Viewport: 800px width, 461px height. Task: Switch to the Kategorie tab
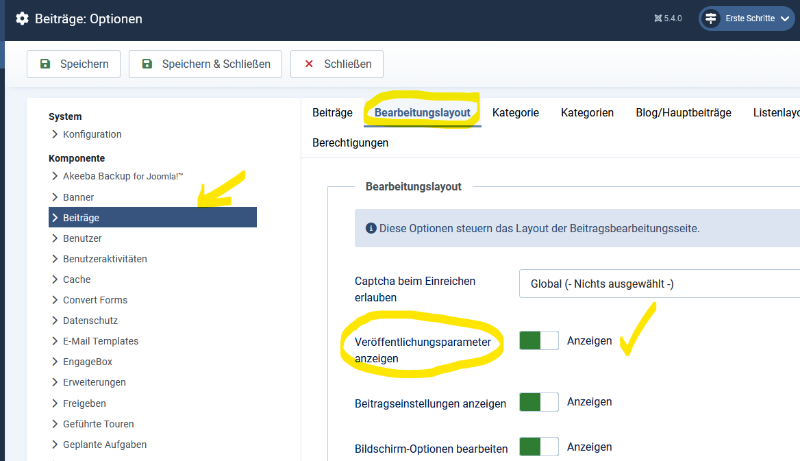(515, 113)
